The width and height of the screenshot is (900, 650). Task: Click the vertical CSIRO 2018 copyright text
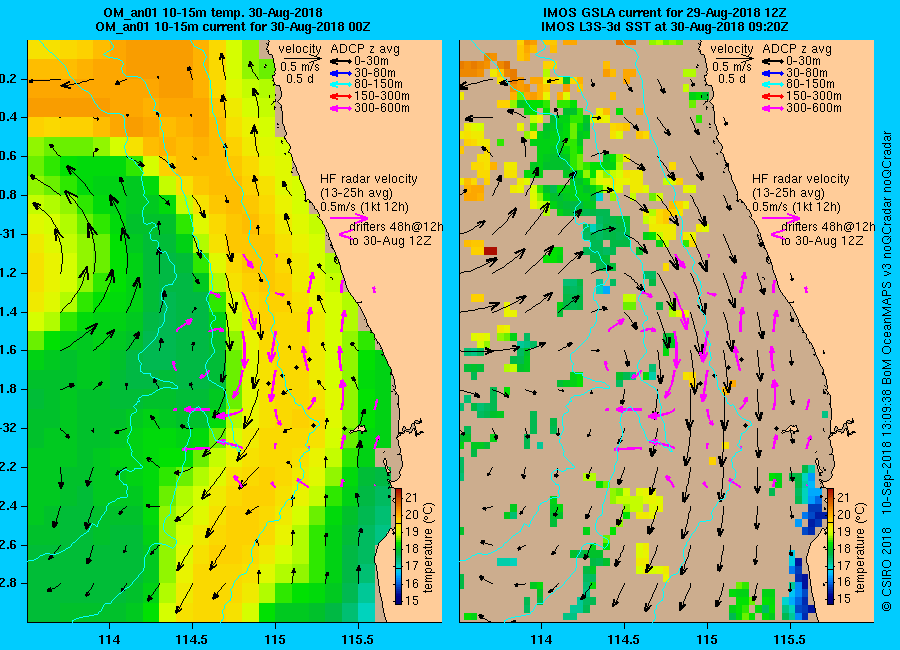[887, 370]
